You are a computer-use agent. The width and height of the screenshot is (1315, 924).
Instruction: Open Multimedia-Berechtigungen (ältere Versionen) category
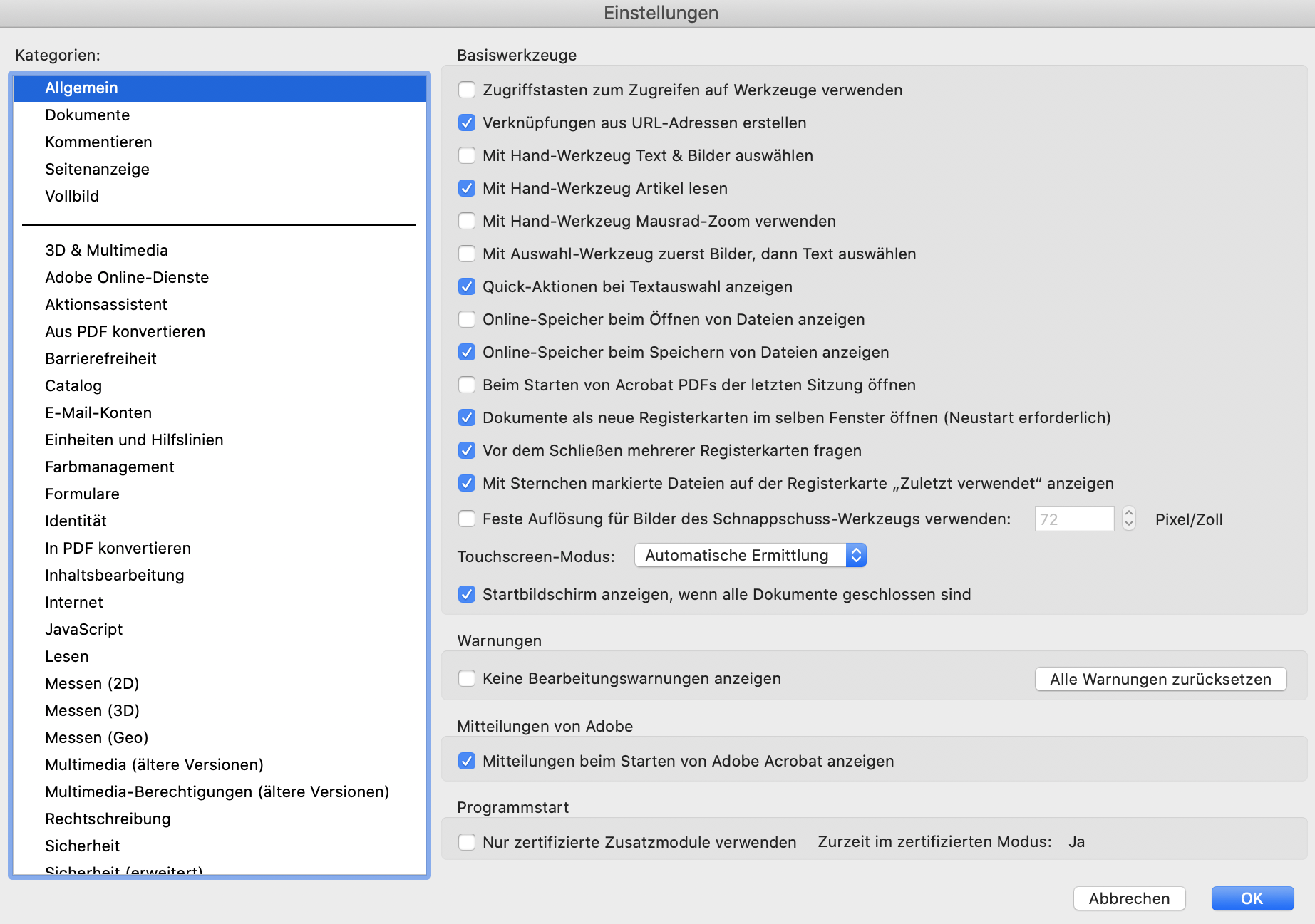point(220,791)
